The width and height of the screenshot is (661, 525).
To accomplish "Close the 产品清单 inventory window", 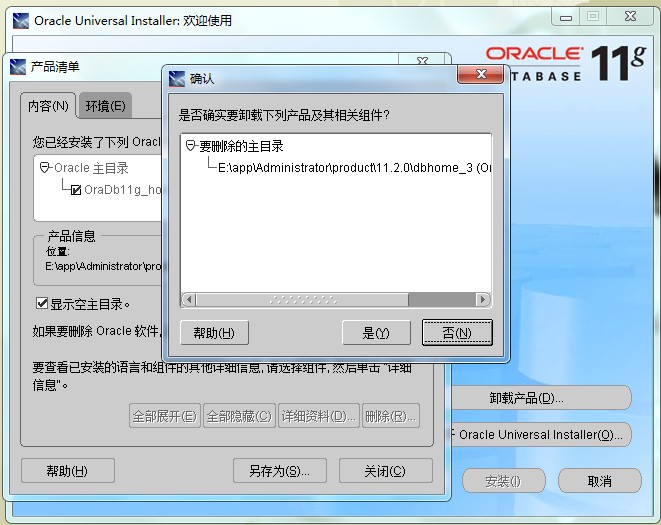I will coord(422,60).
